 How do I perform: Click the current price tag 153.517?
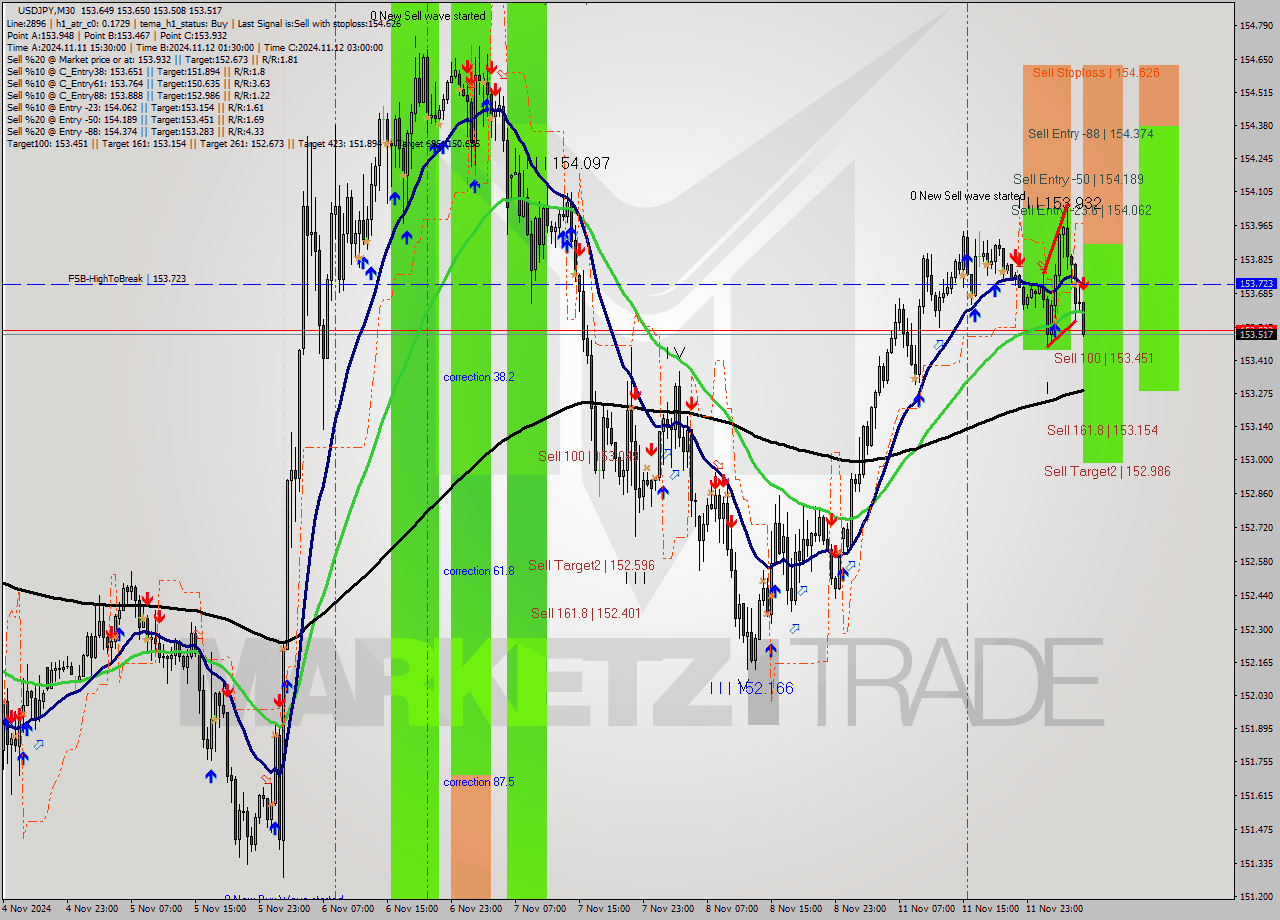point(1256,334)
